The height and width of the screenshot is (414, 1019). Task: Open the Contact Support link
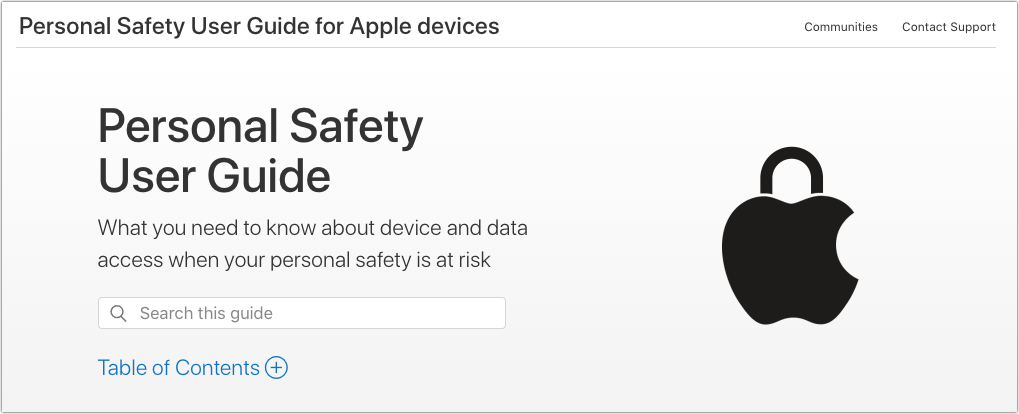tap(949, 27)
